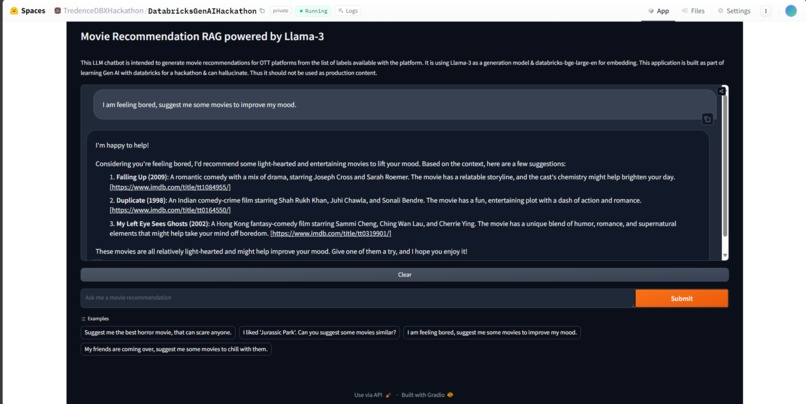Screen dimensions: 806x404
Task: Select the 'Jurassic Park' similar movies example
Action: coord(319,333)
